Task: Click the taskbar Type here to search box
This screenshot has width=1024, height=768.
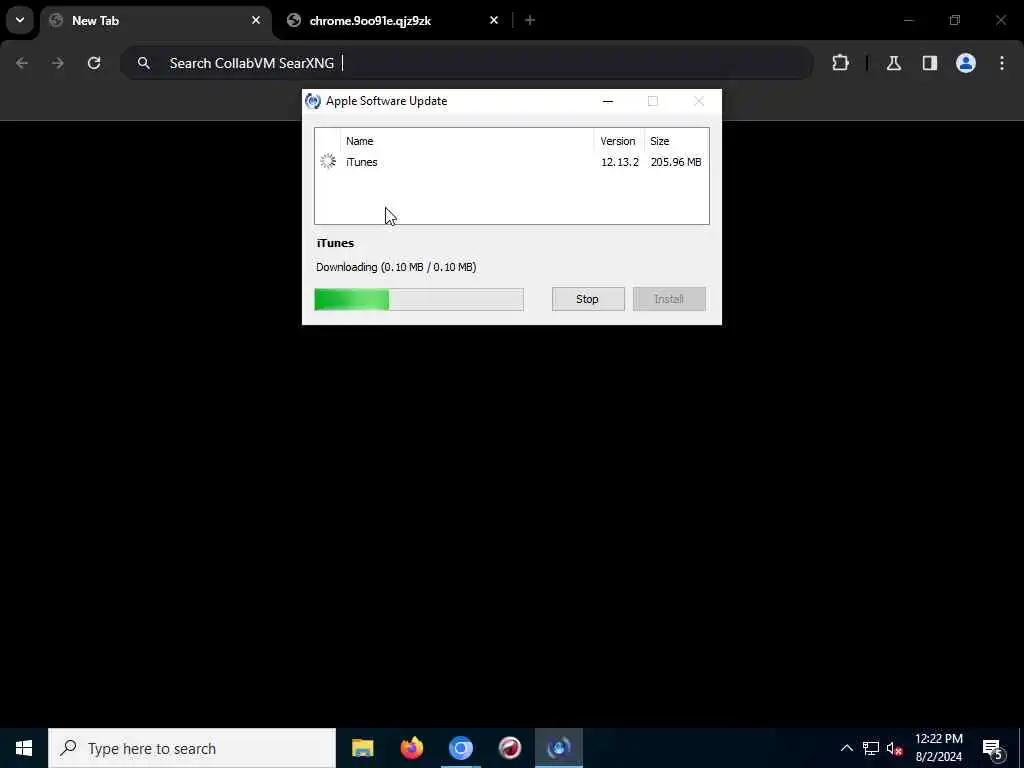Action: [x=192, y=748]
